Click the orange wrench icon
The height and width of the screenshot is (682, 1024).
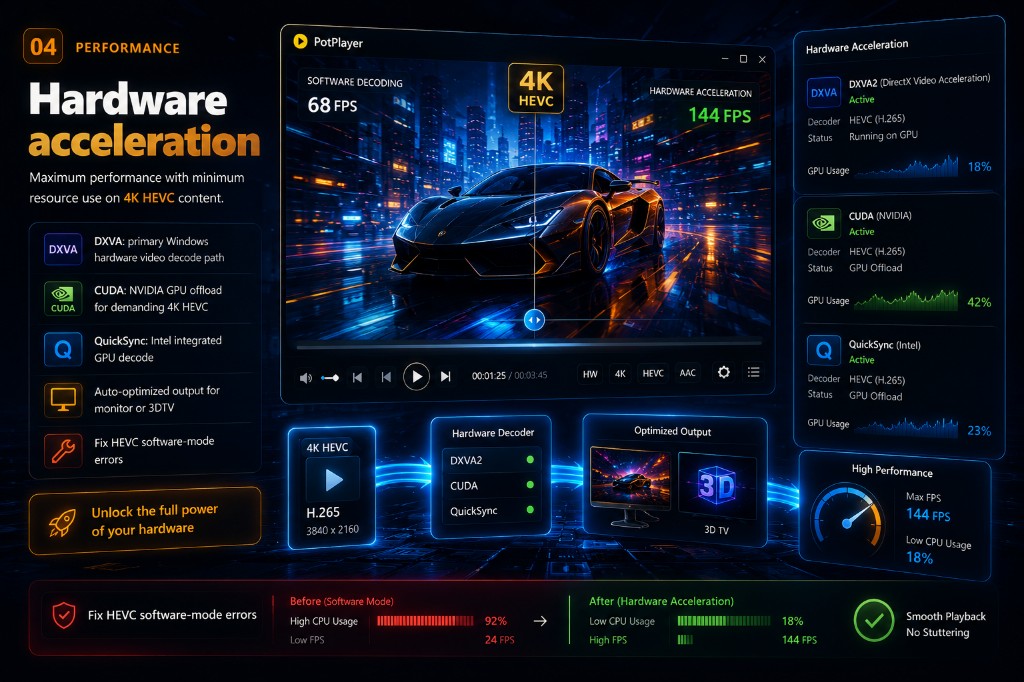pos(63,450)
